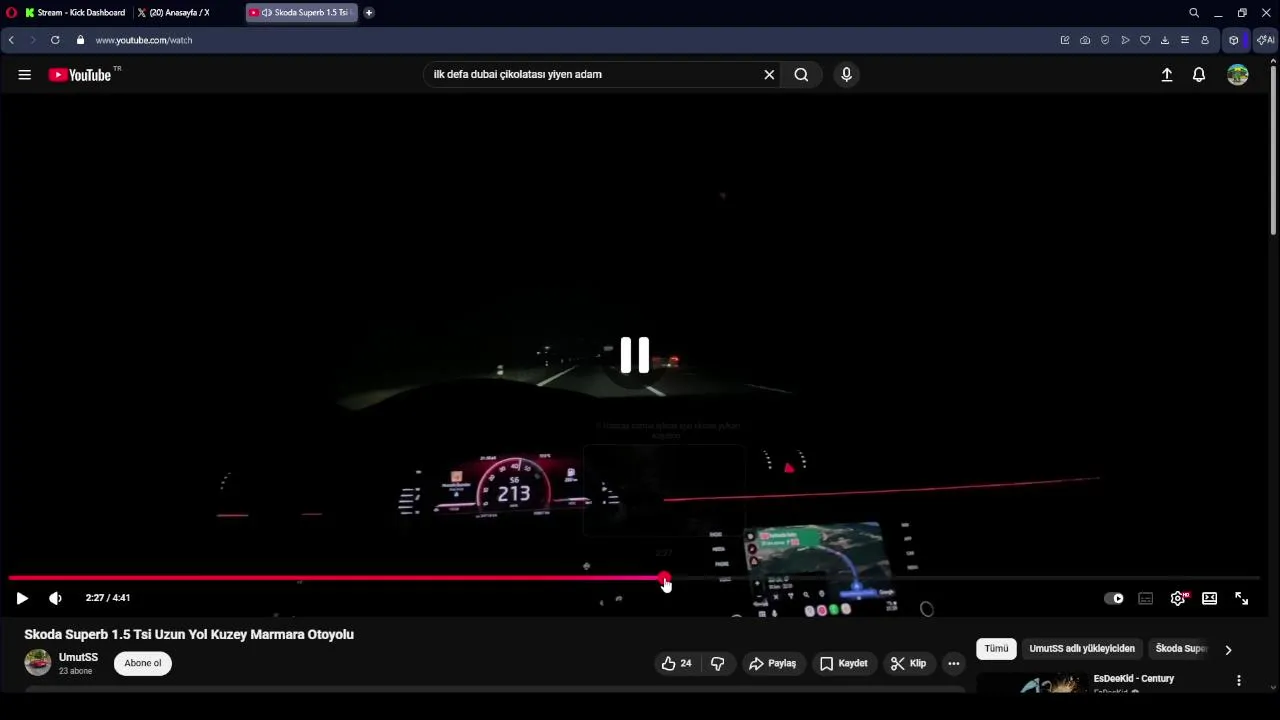Open options menu for EsDeeKid - Century
The image size is (1280, 720).
[x=1238, y=680]
